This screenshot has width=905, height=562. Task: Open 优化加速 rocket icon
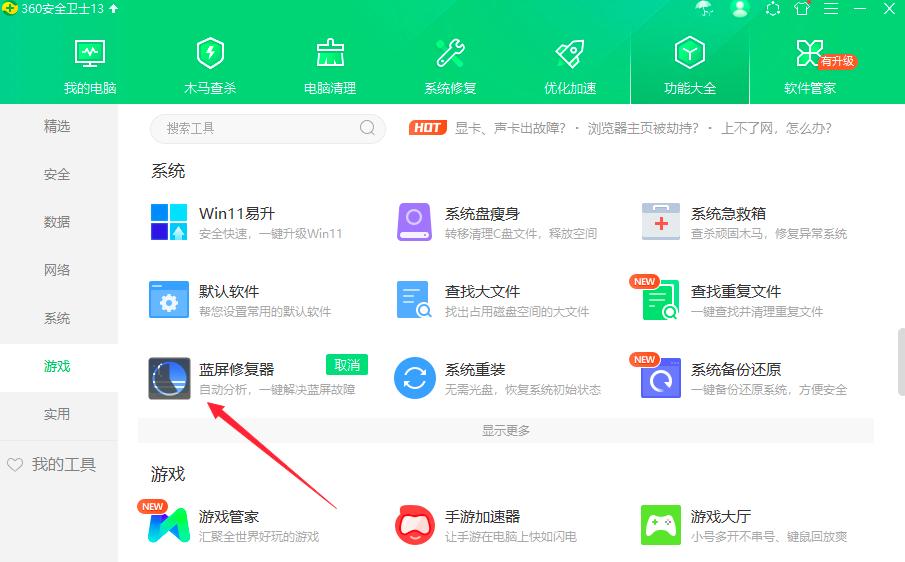point(570,54)
